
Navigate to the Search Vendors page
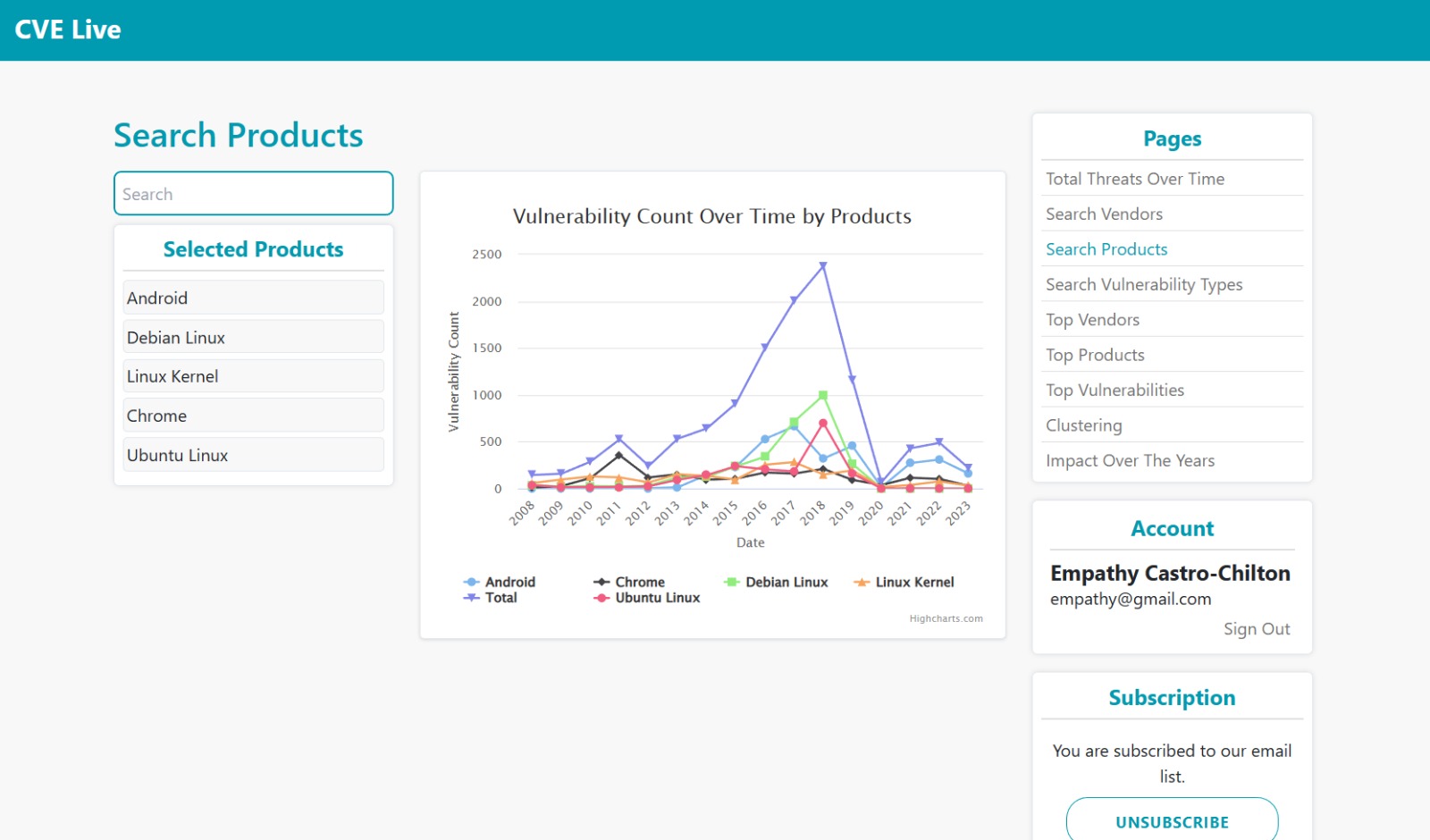[x=1104, y=214]
